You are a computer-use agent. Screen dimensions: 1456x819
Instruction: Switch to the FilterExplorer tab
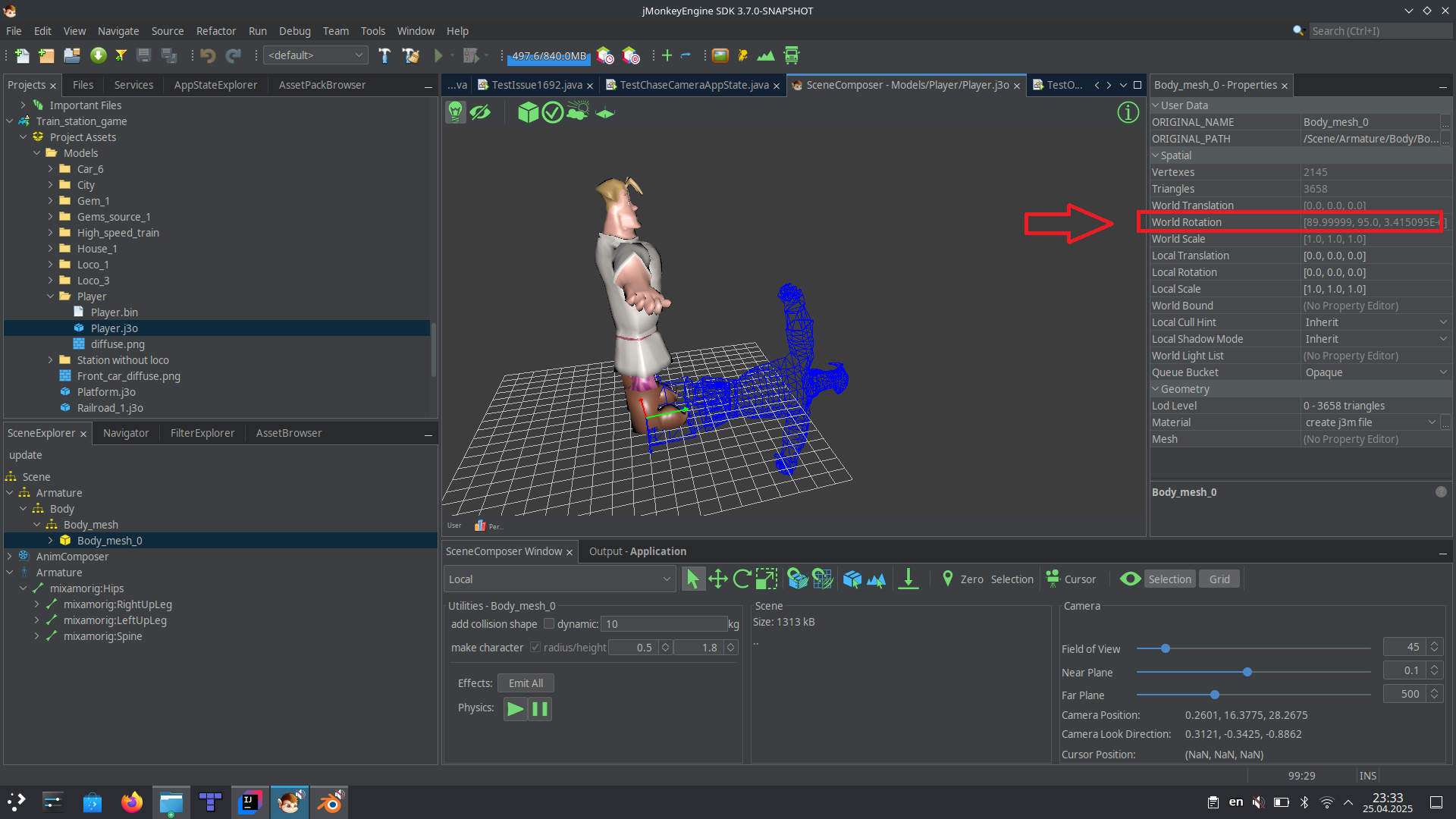[202, 433]
